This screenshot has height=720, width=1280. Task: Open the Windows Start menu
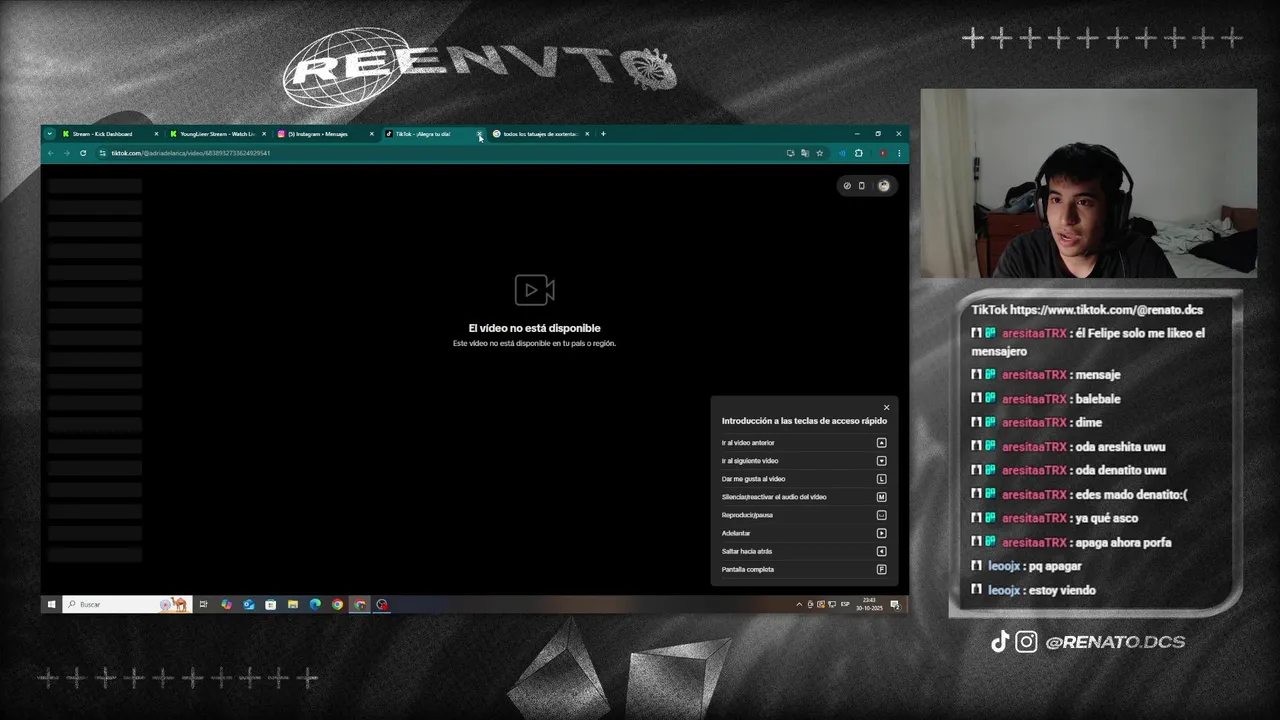51,604
